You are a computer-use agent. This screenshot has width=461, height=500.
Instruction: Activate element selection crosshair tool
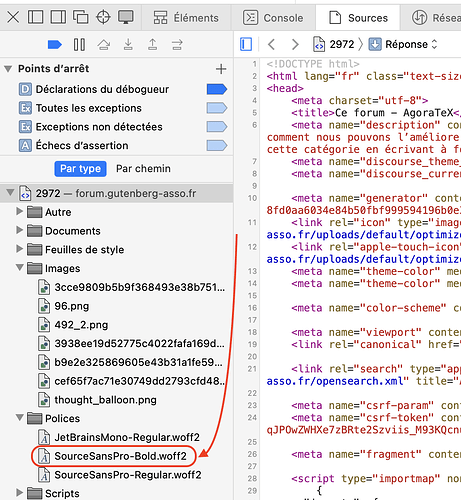pyautogui.click(x=103, y=17)
